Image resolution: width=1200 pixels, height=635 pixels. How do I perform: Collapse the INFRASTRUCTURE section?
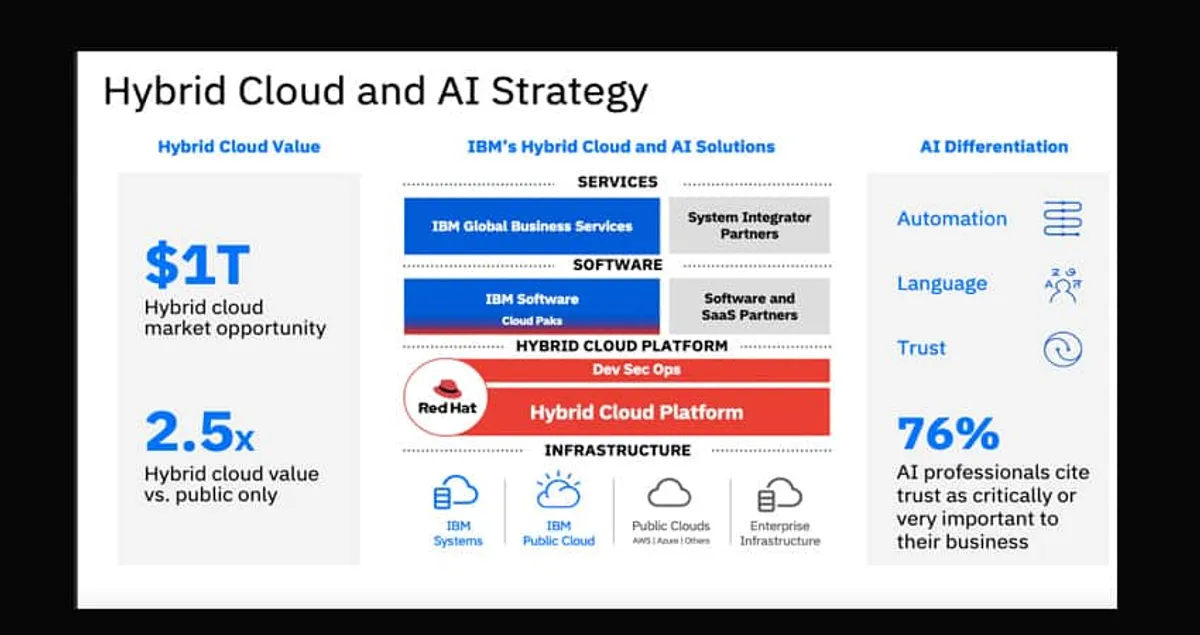pyautogui.click(x=616, y=450)
